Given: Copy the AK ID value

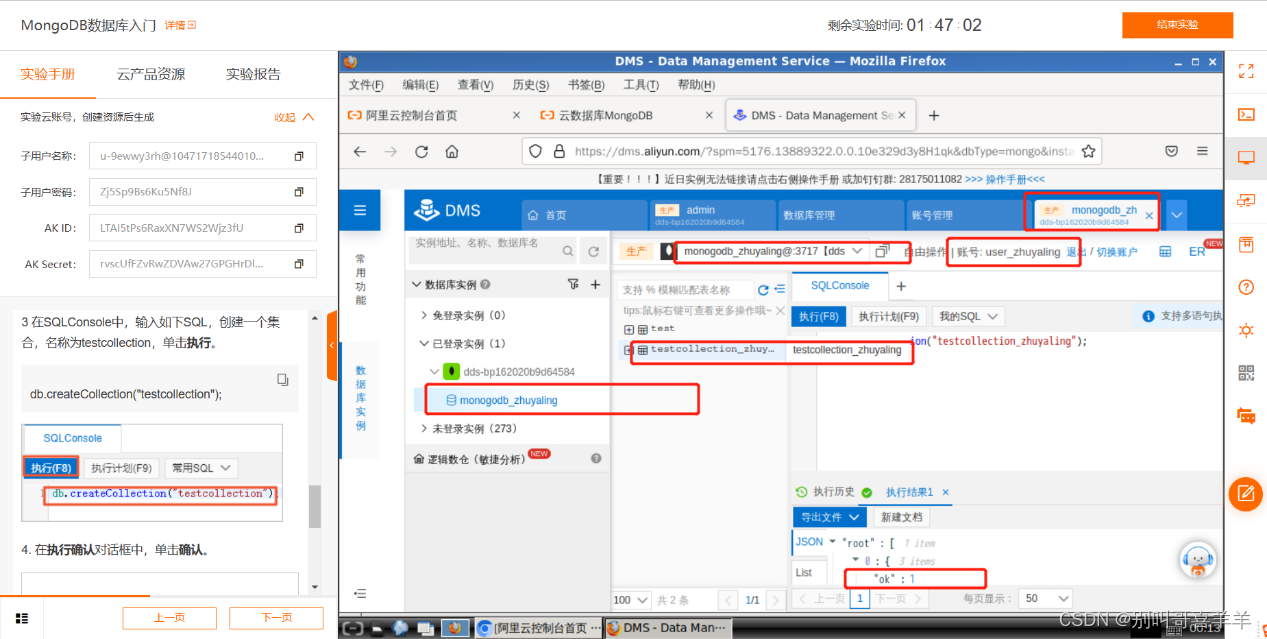Looking at the screenshot, I should tap(298, 228).
